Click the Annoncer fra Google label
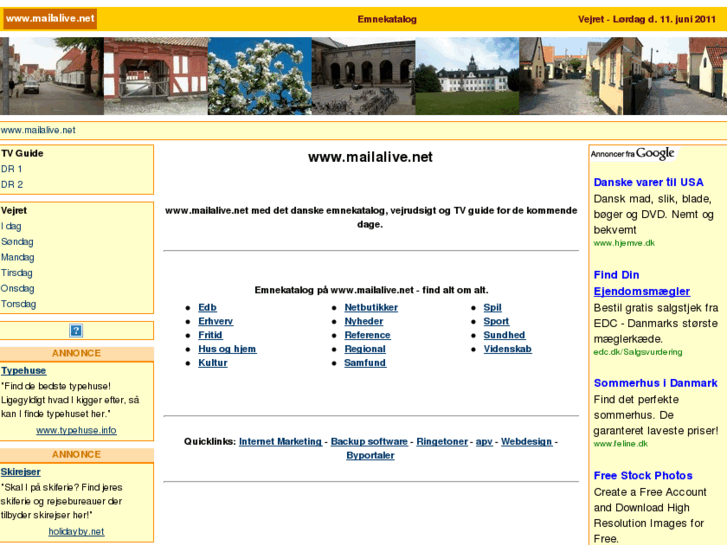The height and width of the screenshot is (545, 727). [632, 154]
